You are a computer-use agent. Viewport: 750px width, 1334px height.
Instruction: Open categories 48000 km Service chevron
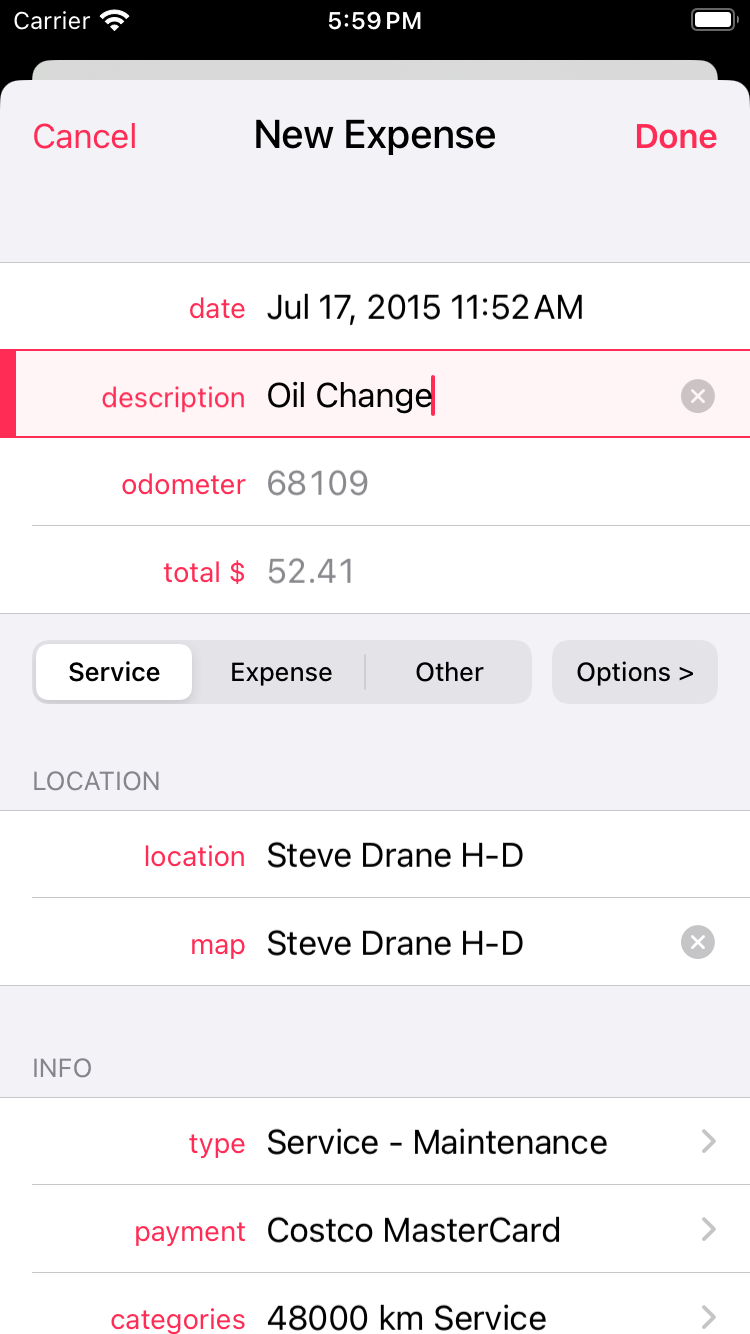pyautogui.click(x=709, y=1317)
